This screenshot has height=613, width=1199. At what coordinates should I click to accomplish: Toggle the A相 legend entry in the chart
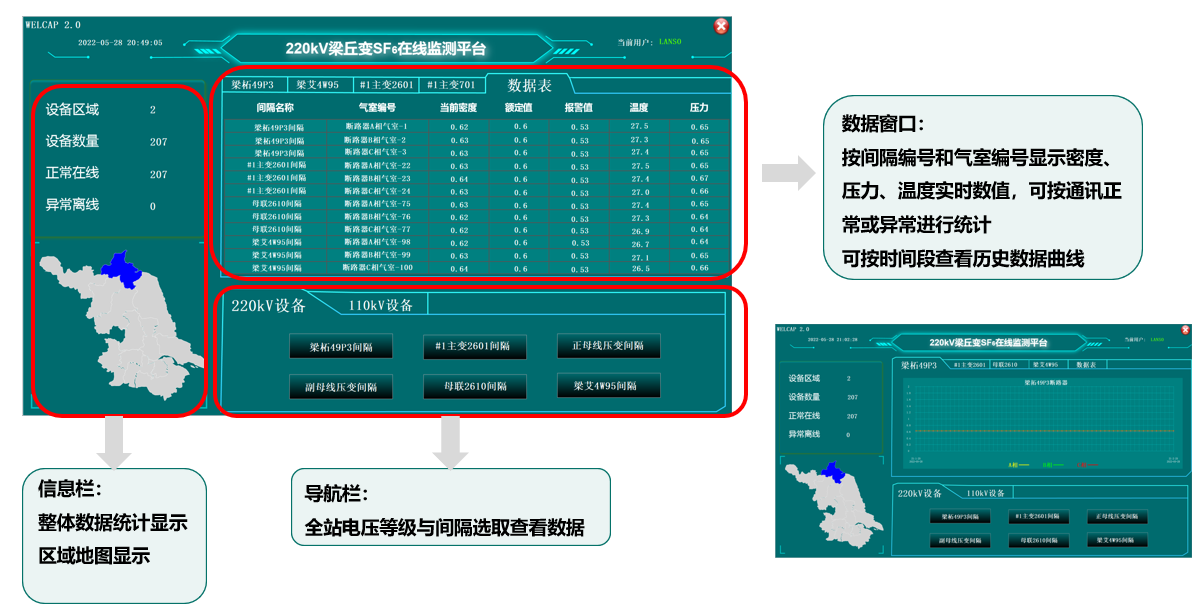click(1014, 464)
